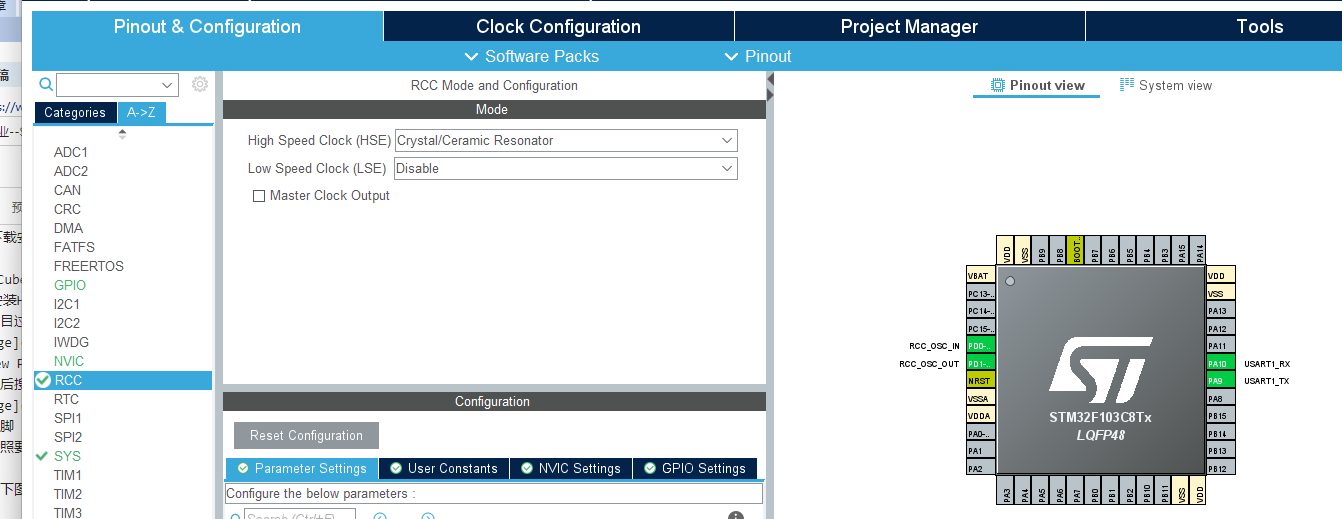Select pin PA12 on the chip
1342x519 pixels.
pyautogui.click(x=1221, y=329)
